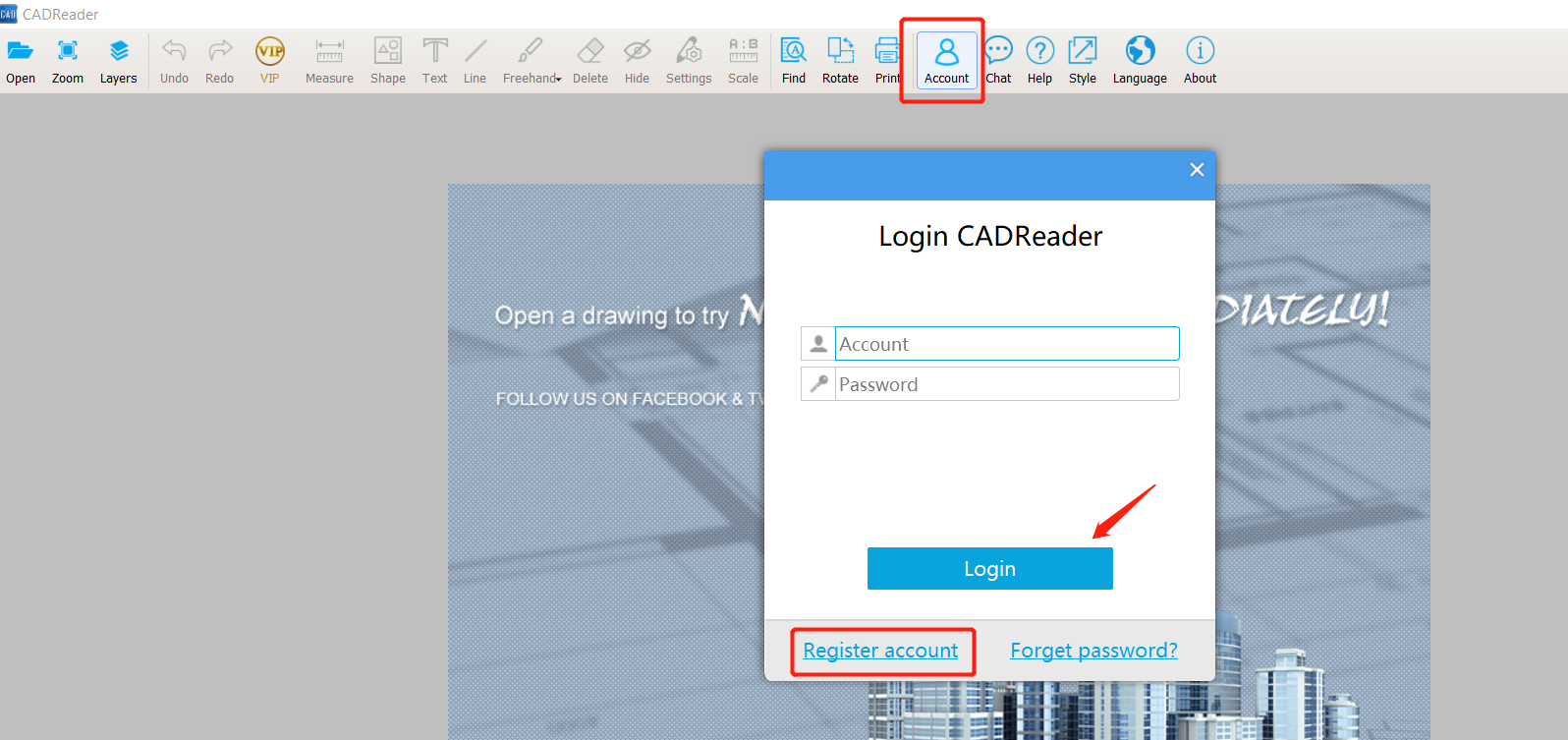Click the CADReader app icon in title bar
Viewport: 1568px width, 740px height.
9,14
